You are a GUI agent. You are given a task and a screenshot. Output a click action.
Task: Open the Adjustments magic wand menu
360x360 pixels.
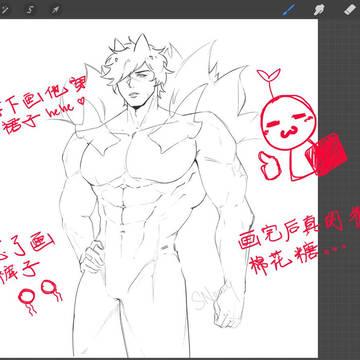click(x=5, y=10)
